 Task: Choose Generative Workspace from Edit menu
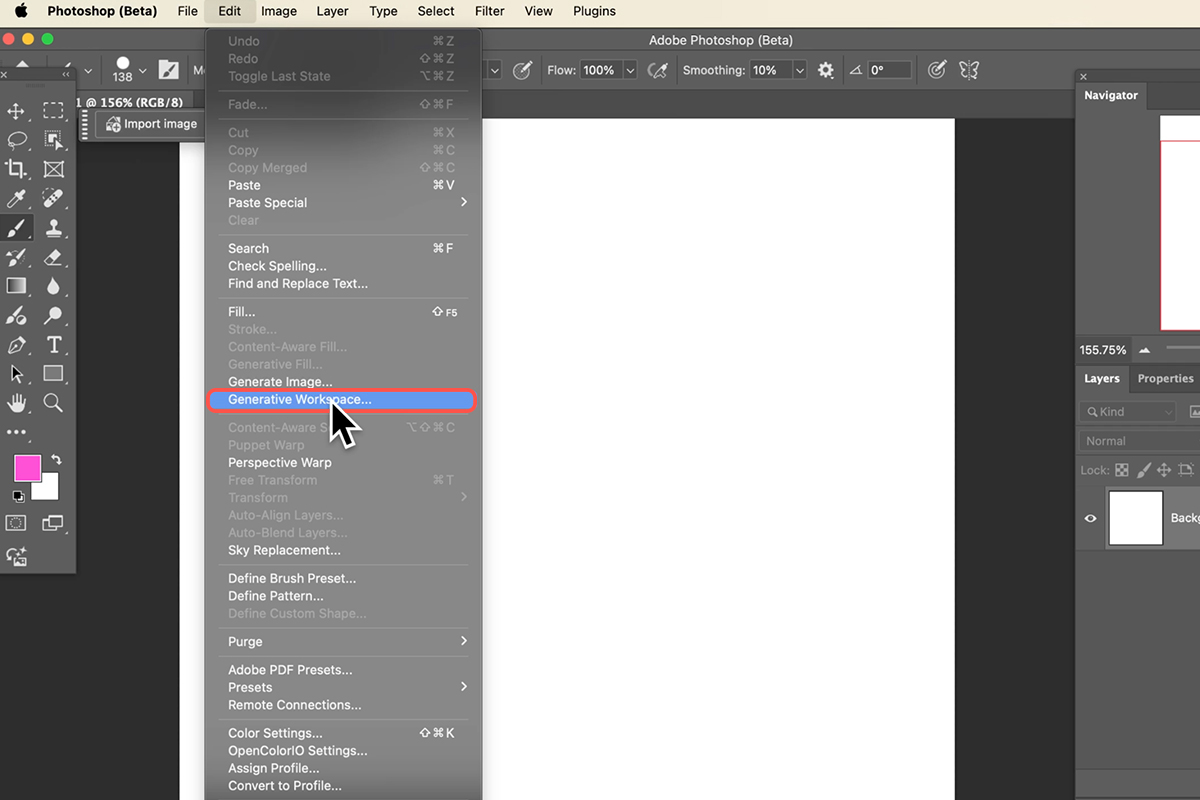coord(341,400)
